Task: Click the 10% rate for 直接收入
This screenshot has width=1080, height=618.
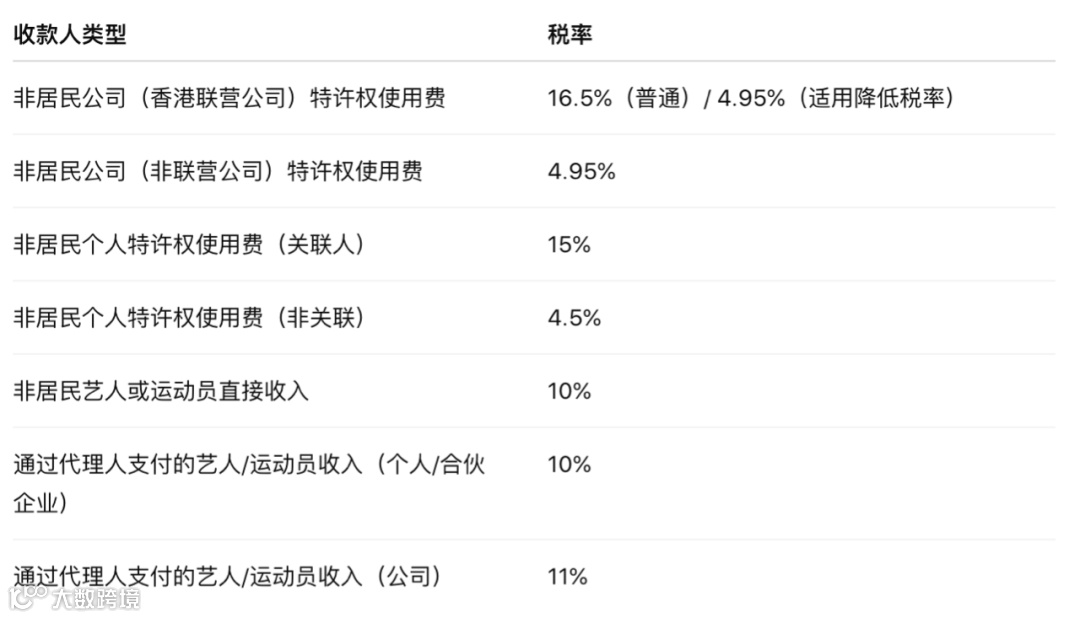Action: click(x=569, y=390)
